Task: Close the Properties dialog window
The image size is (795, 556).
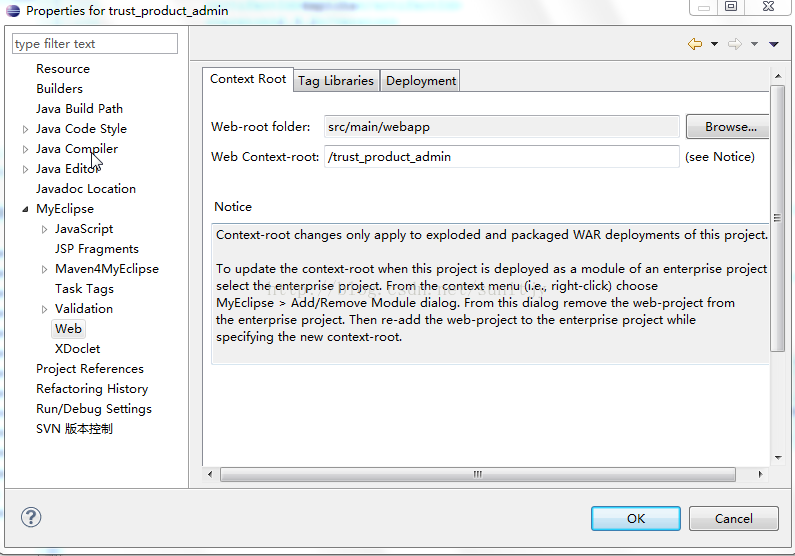Action: point(768,7)
